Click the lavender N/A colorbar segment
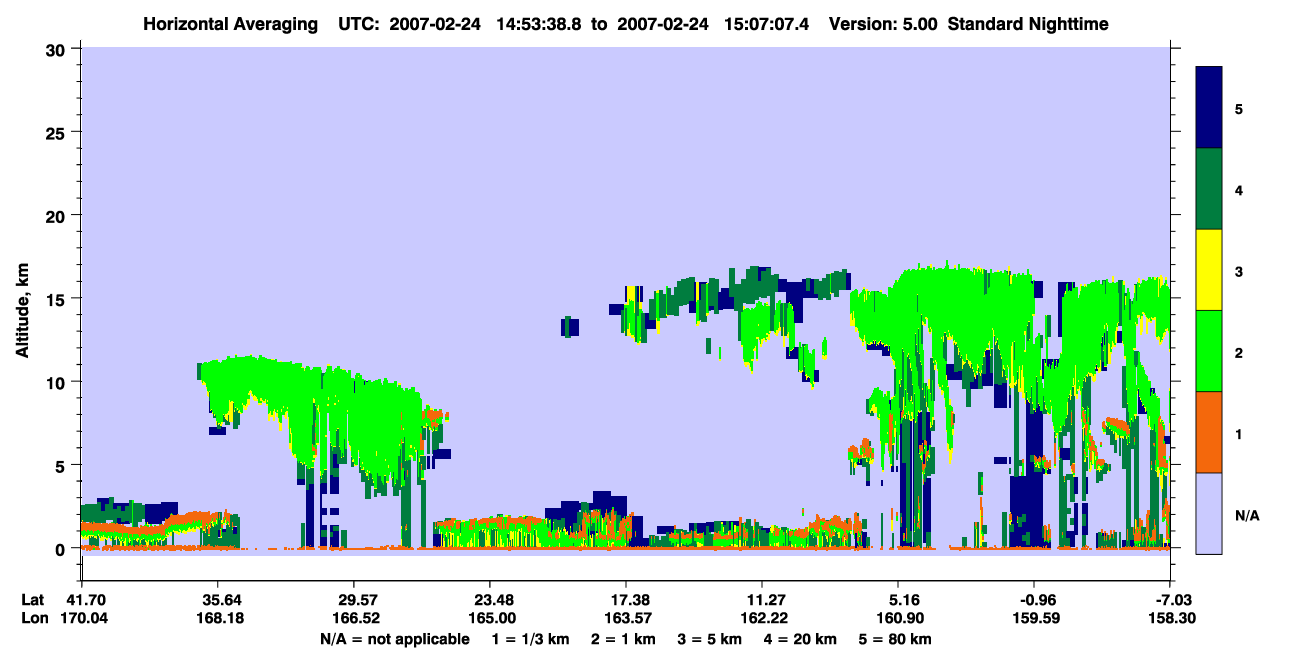Image resolution: width=1300 pixels, height=667 pixels. (1209, 513)
